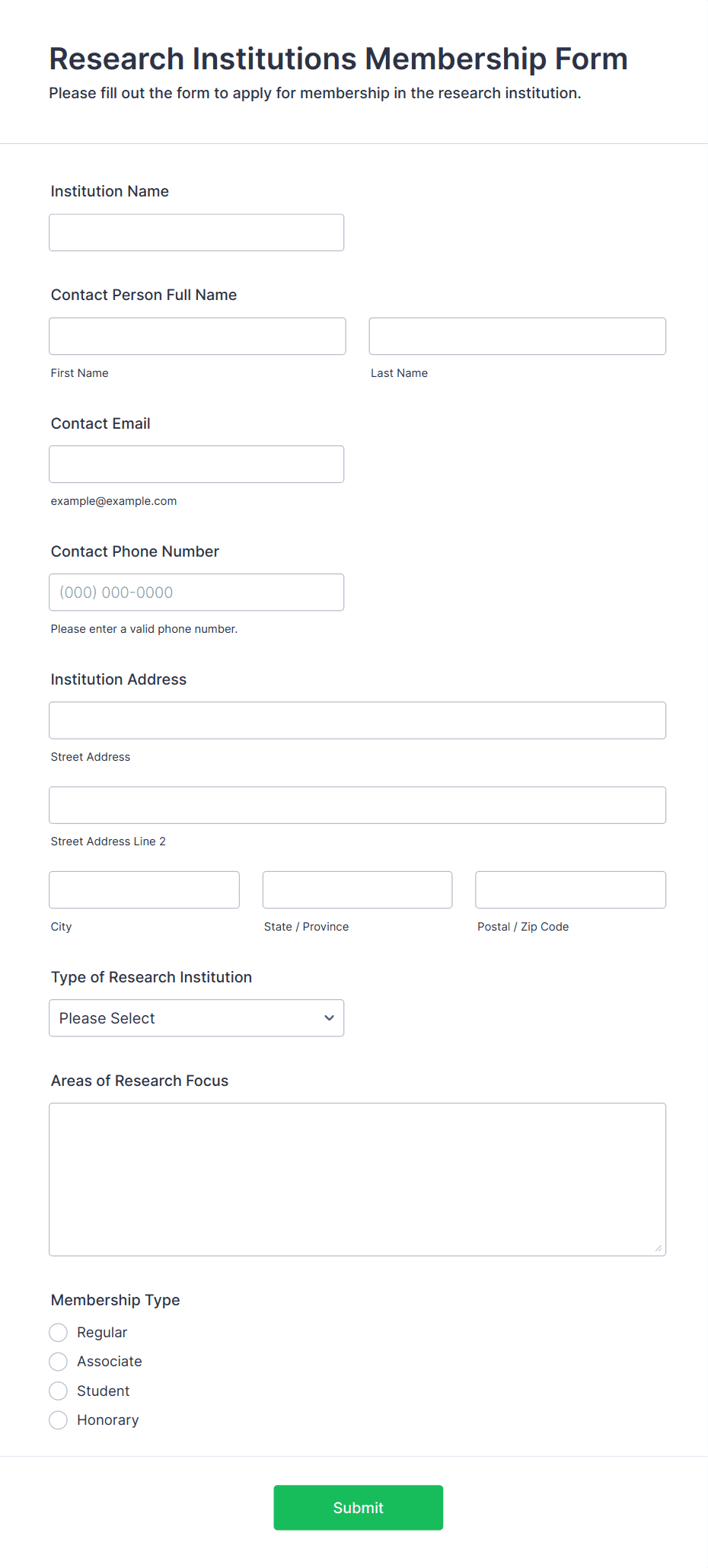Grab the textarea resize handle corner
Viewport: 708px width, 1568px height.
(659, 1248)
